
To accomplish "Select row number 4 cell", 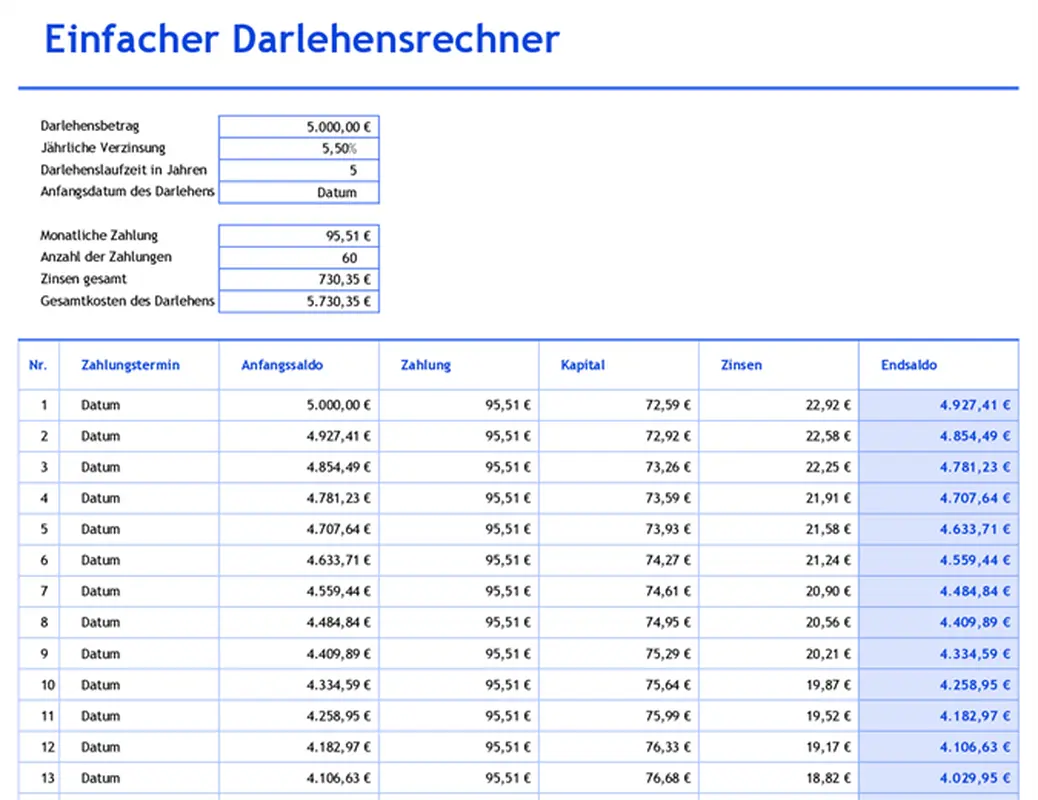I will pos(39,498).
